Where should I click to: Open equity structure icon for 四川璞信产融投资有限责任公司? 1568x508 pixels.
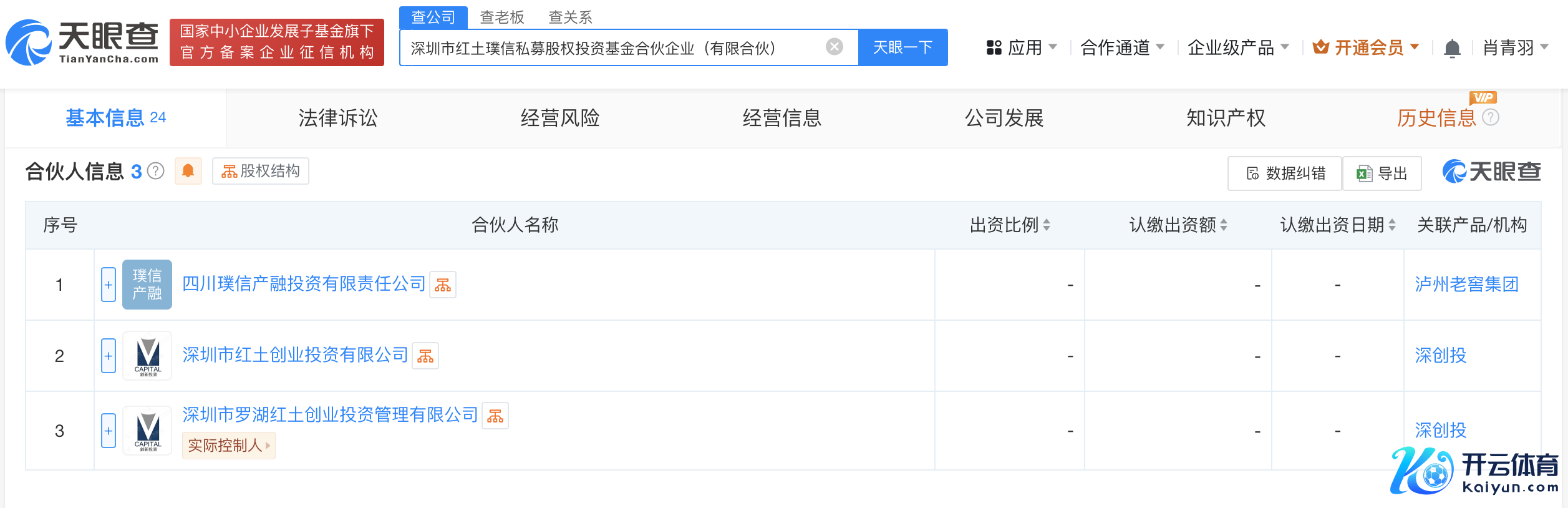click(x=443, y=285)
